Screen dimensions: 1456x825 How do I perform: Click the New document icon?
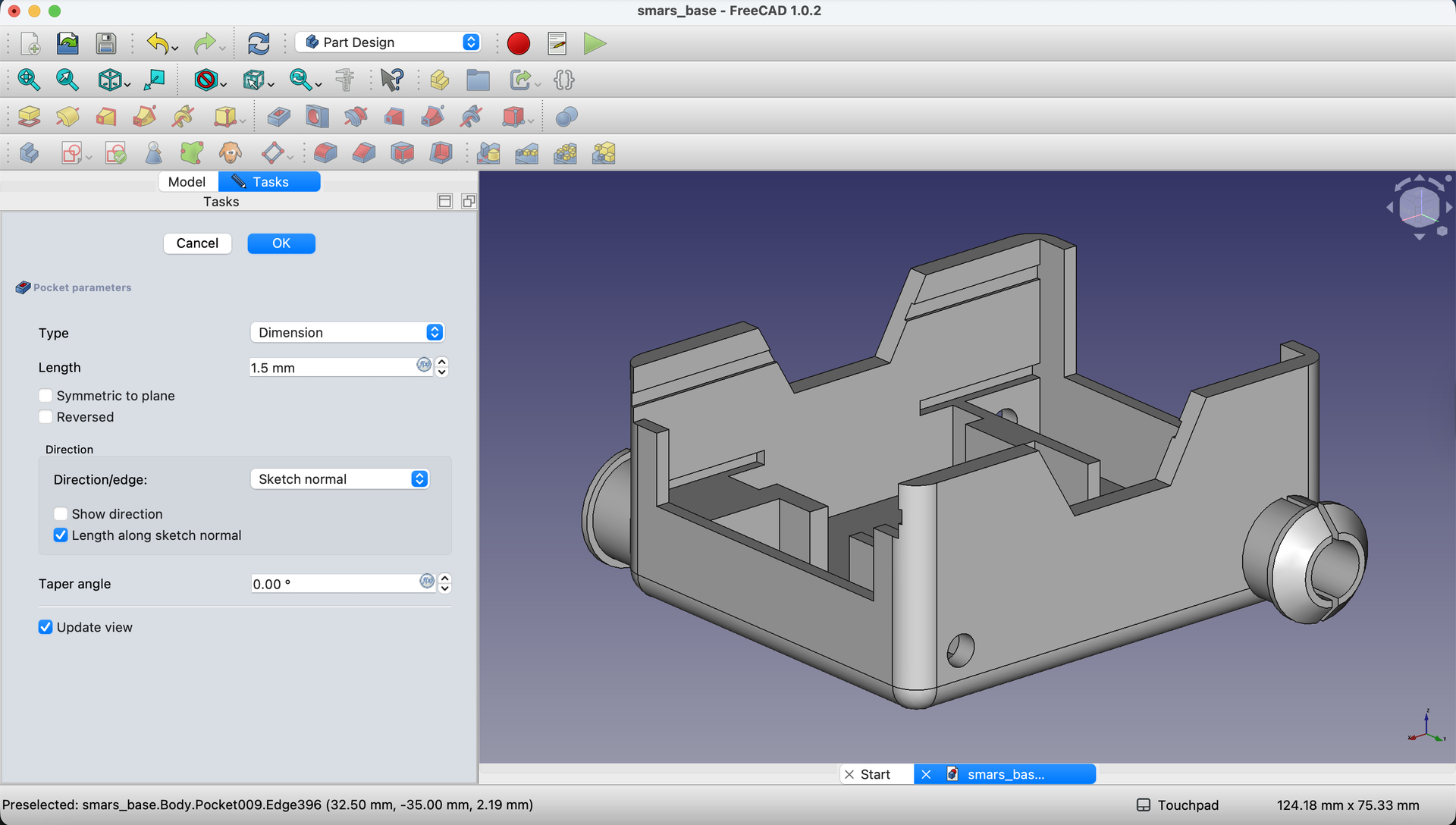[30, 43]
